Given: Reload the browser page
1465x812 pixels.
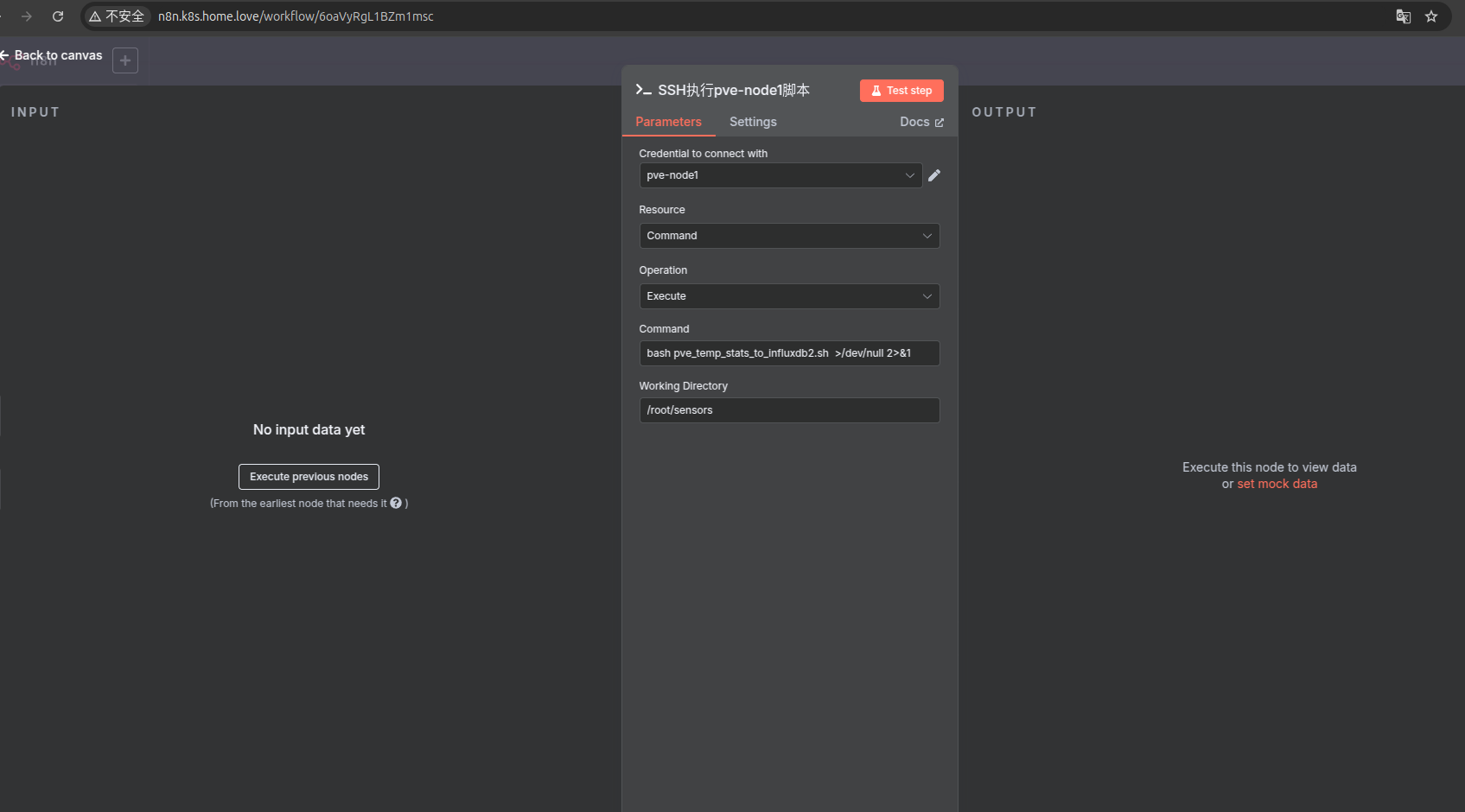Looking at the screenshot, I should click(58, 16).
